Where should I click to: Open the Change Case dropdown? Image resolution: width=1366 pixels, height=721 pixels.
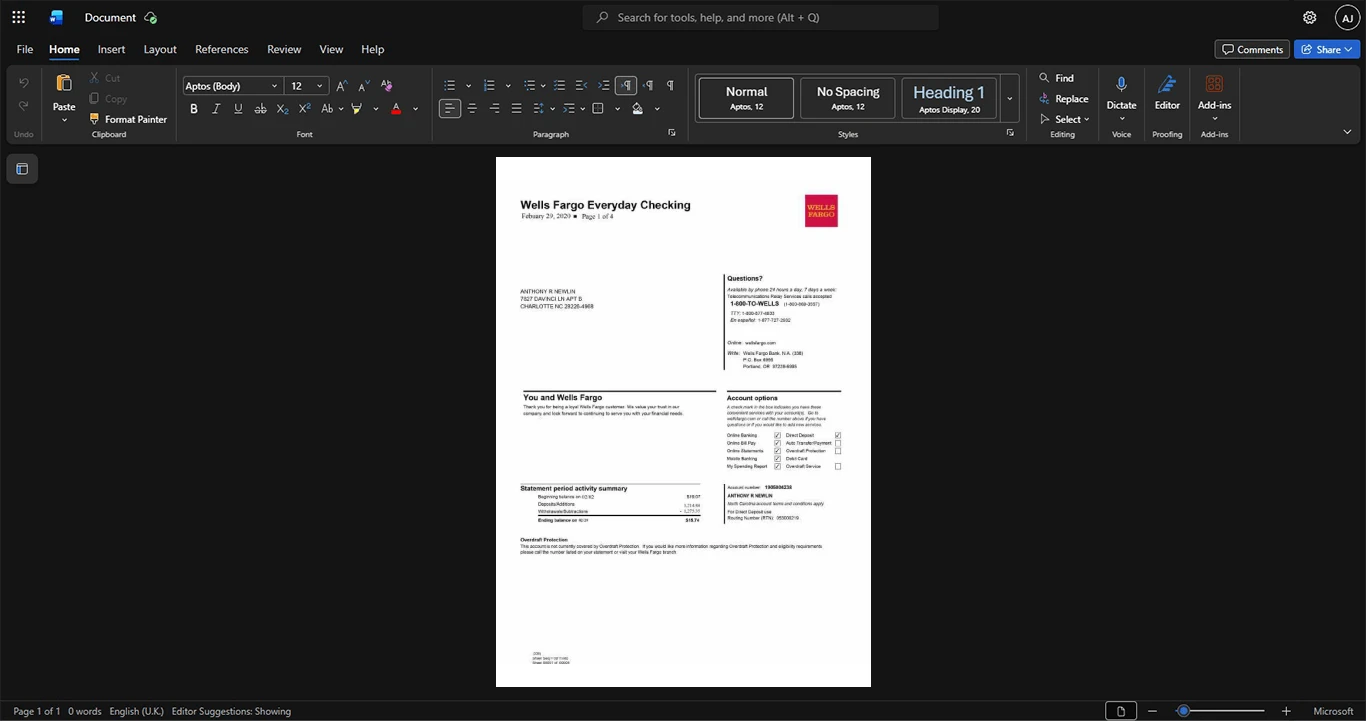click(331, 108)
